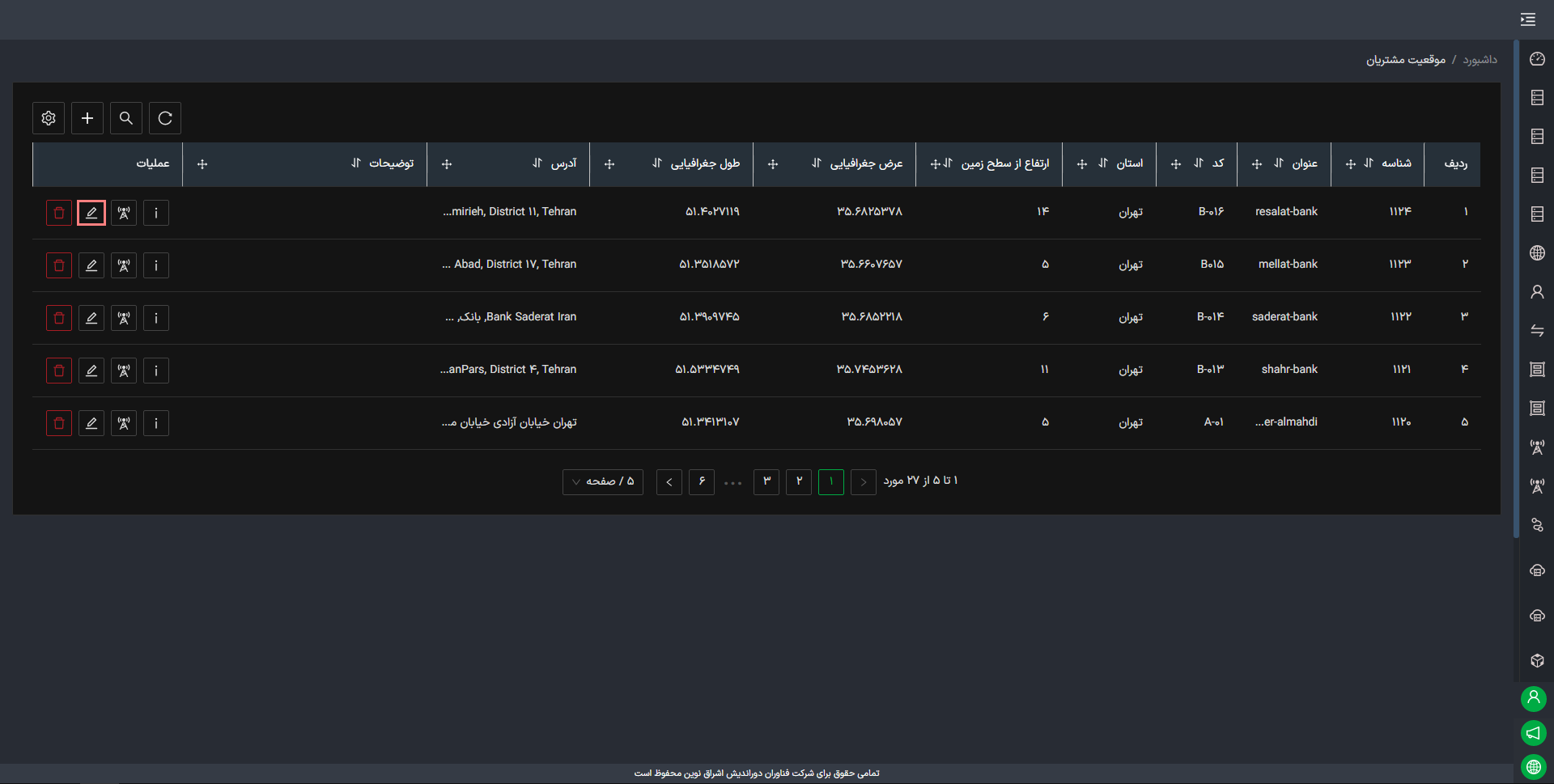
Task: Open table search magnifier icon
Action: [x=126, y=118]
